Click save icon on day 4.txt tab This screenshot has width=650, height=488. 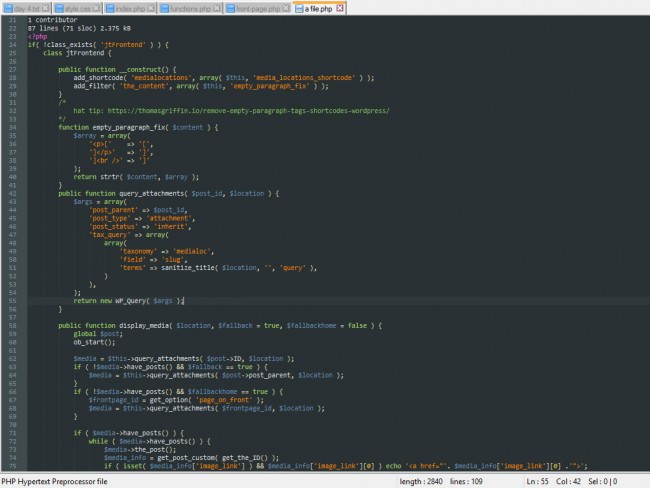pyautogui.click(x=8, y=8)
